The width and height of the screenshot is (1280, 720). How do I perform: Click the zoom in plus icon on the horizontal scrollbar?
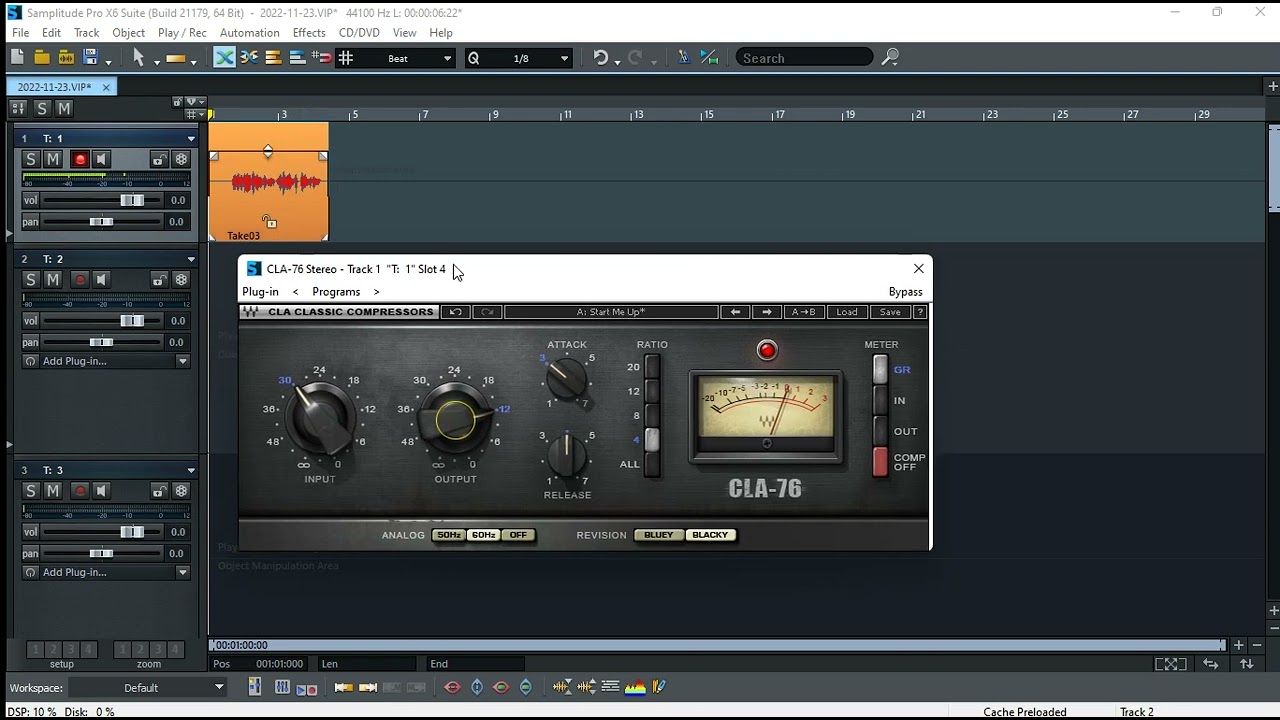[1238, 645]
